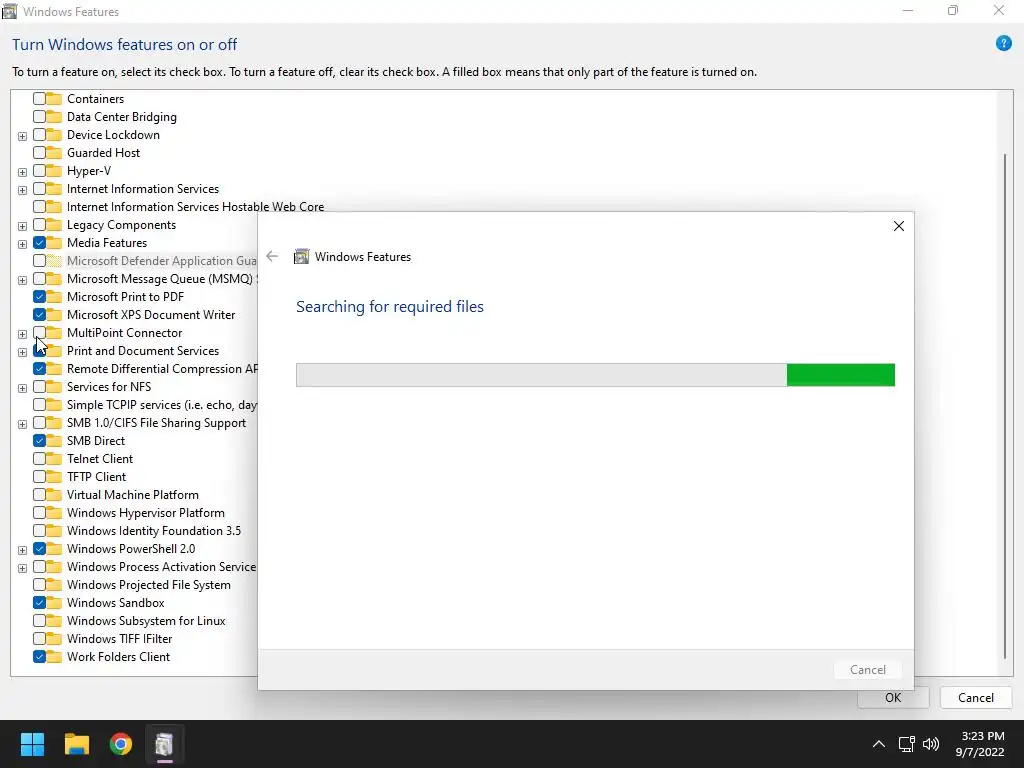The height and width of the screenshot is (768, 1024).
Task: Expand Microsoft Message Queue (MSMQ) node
Action: coord(22,280)
